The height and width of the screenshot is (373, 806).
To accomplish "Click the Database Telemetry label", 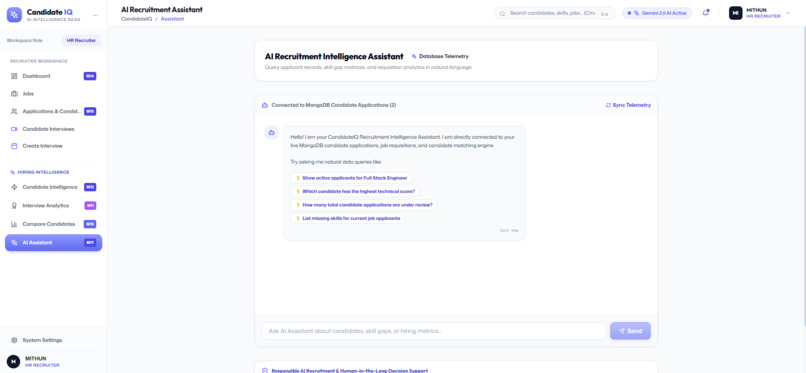I will (x=444, y=57).
